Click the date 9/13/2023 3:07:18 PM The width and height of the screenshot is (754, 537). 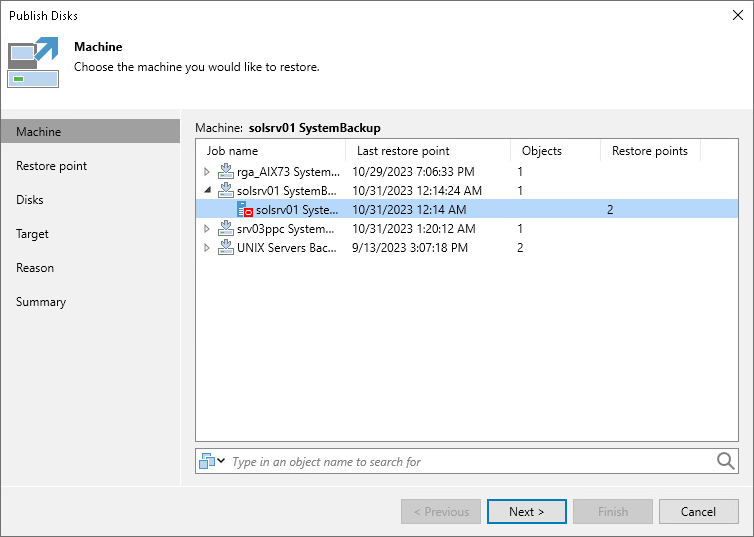[410, 248]
